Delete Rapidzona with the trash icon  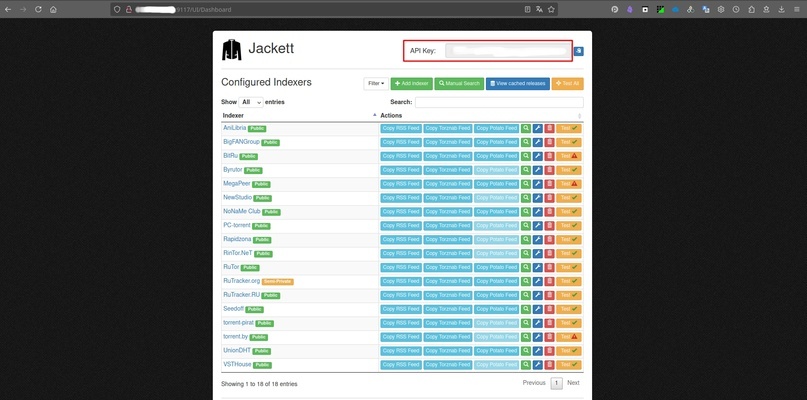549,239
